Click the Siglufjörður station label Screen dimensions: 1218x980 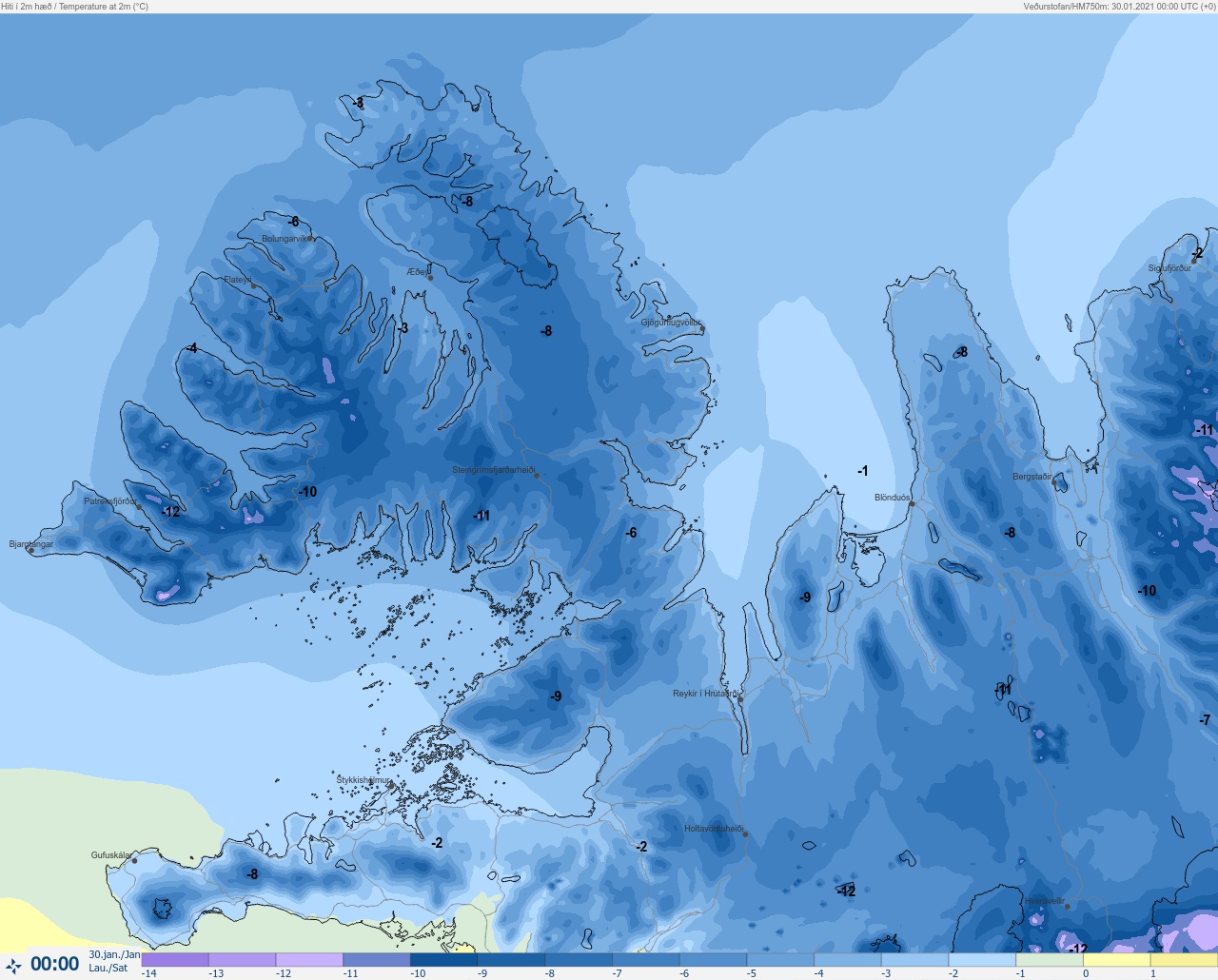pos(1169,268)
